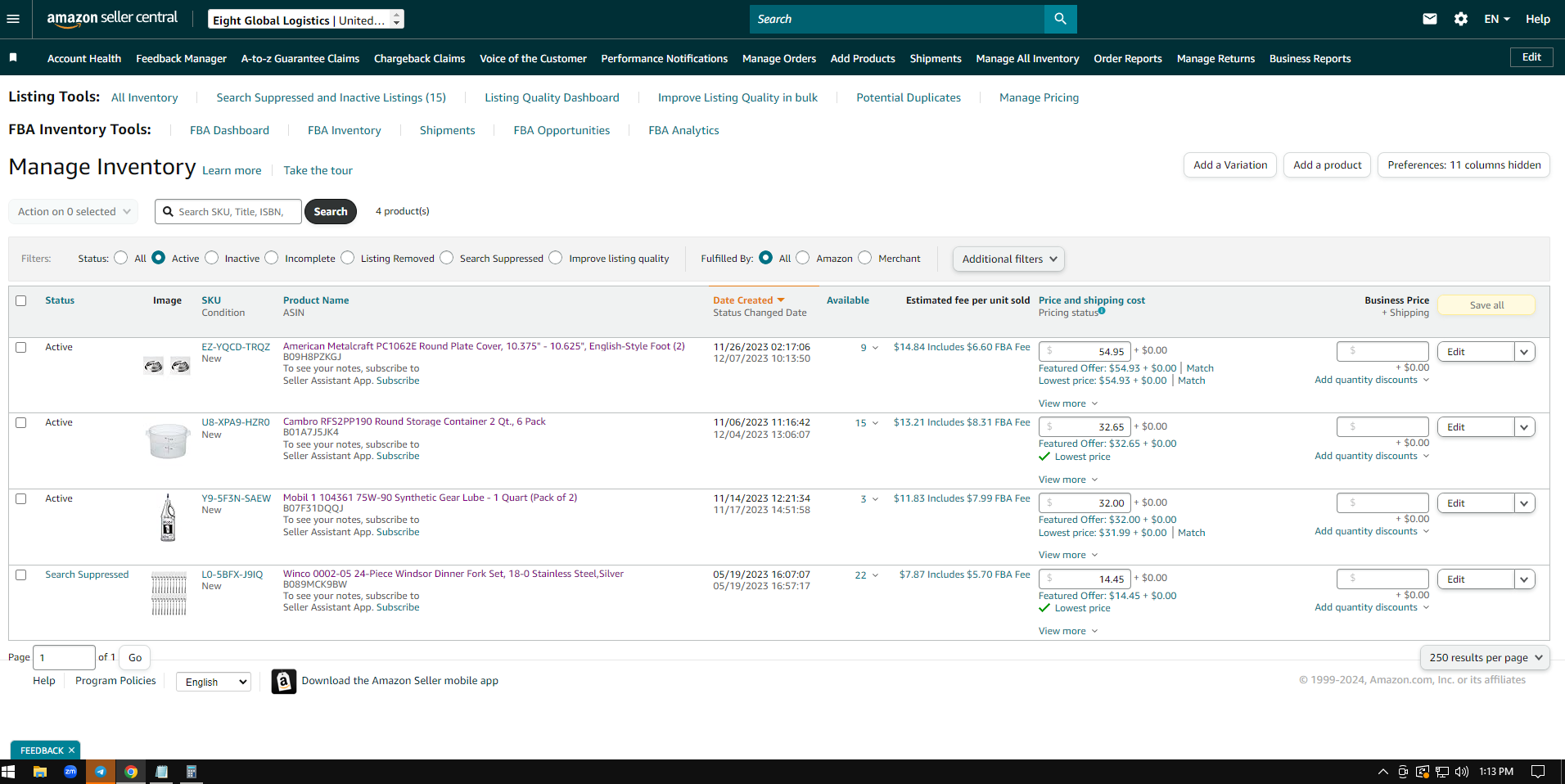Click the search magnifier button in header
Image resolution: width=1565 pixels, height=784 pixels.
(x=1060, y=19)
